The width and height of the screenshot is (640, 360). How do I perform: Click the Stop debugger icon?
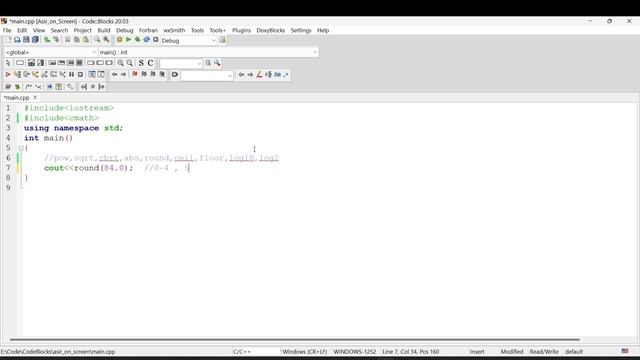[x=80, y=74]
